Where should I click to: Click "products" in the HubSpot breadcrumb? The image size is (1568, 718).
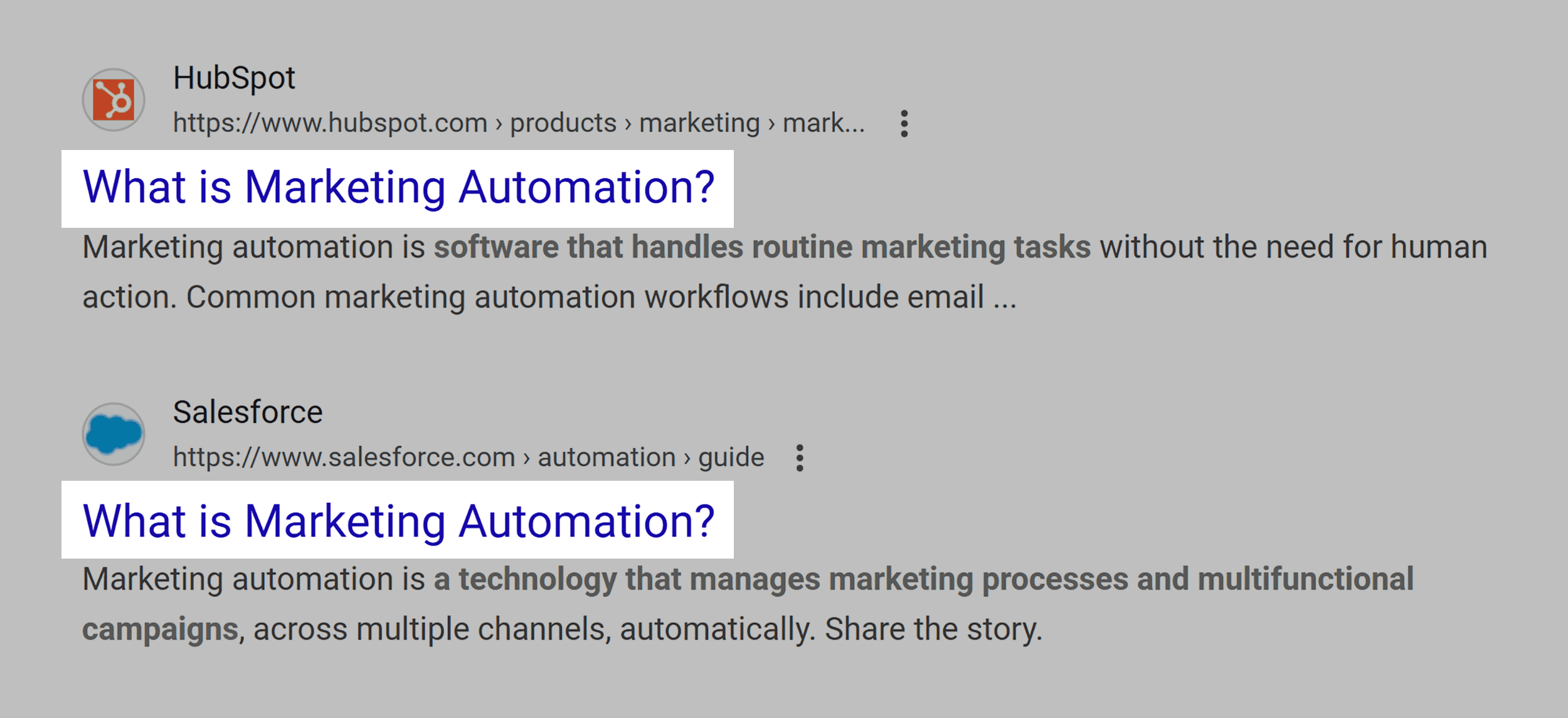click(563, 123)
